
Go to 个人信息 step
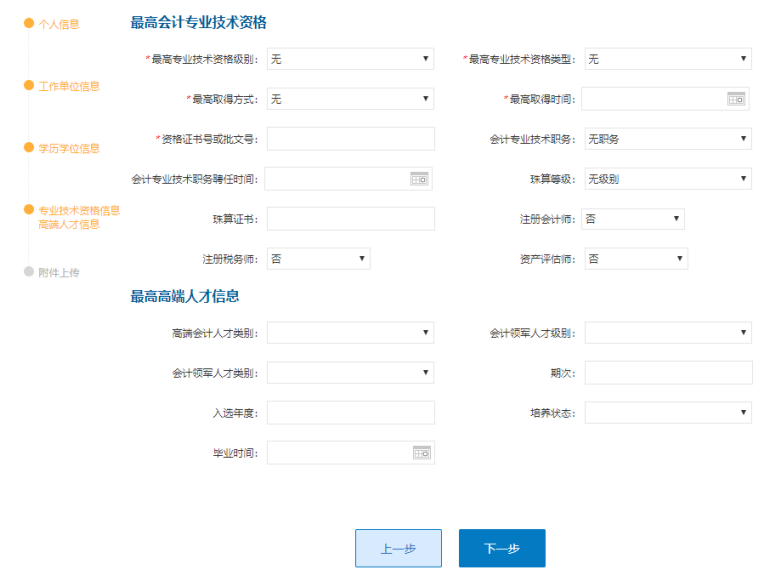58,24
